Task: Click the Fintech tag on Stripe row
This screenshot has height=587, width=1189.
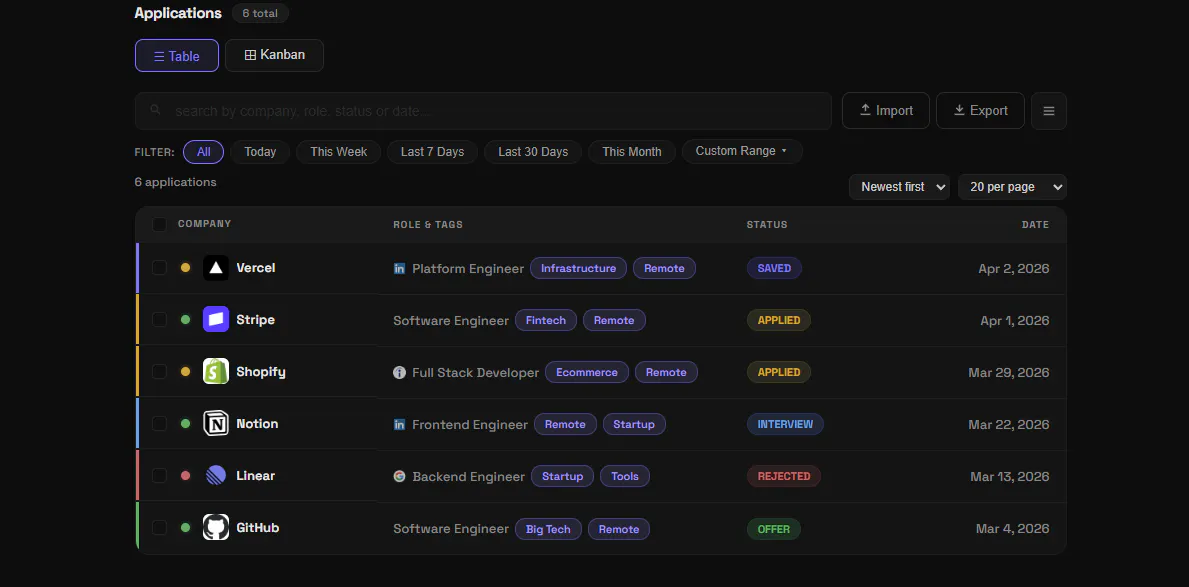Action: coord(546,320)
